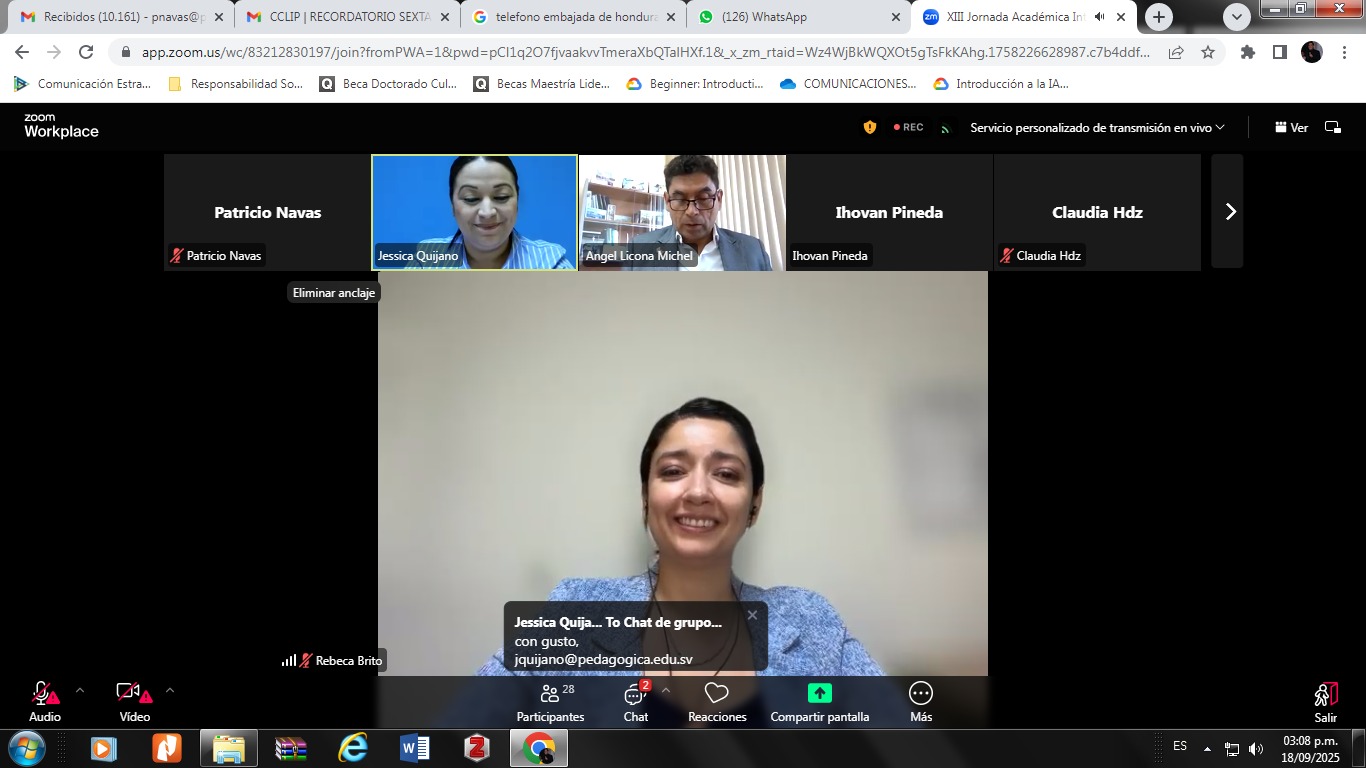Image resolution: width=1366 pixels, height=768 pixels.
Task: Click the Salir leave meeting icon
Action: click(1325, 702)
